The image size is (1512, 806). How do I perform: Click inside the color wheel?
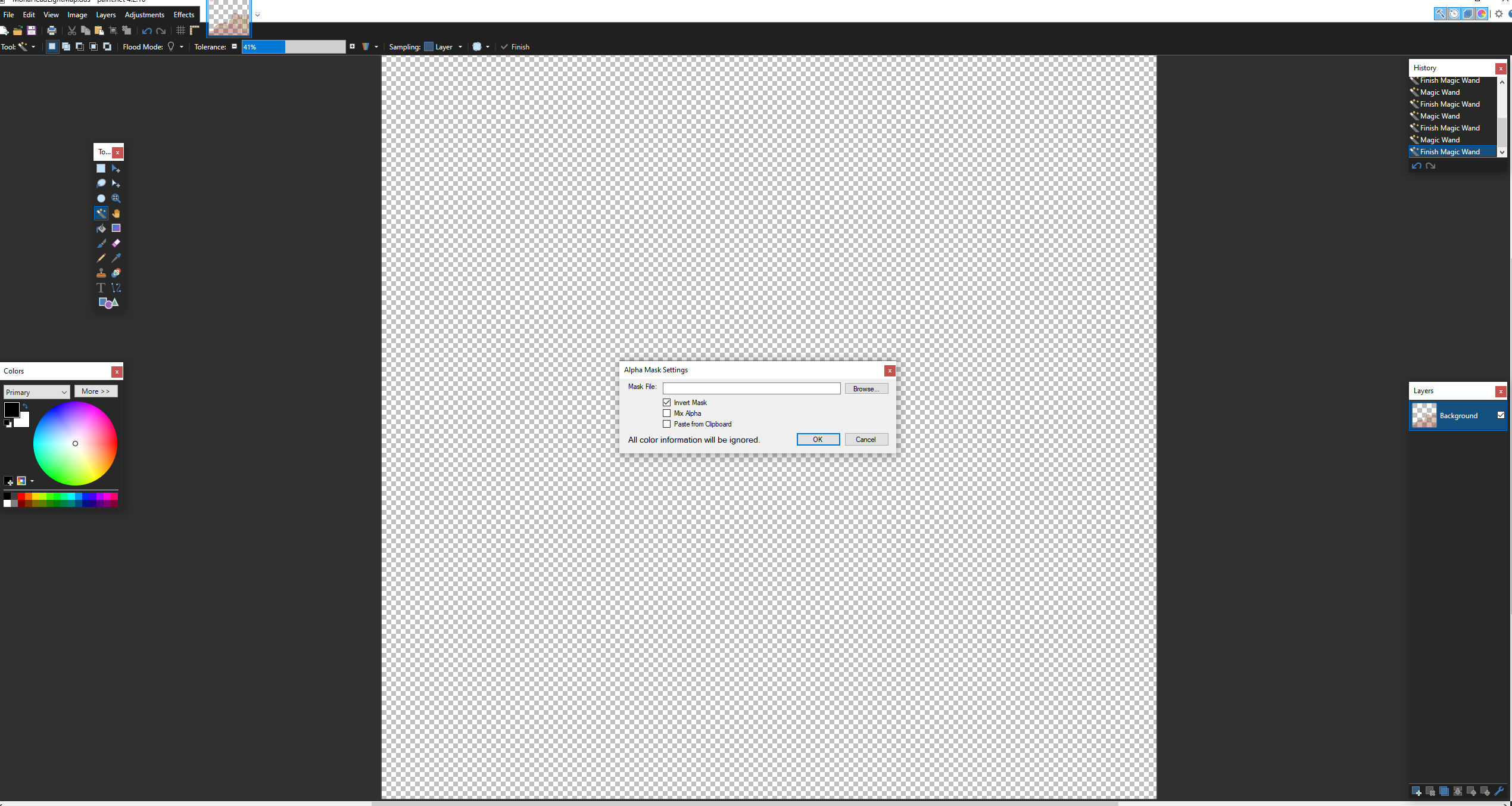pos(75,443)
